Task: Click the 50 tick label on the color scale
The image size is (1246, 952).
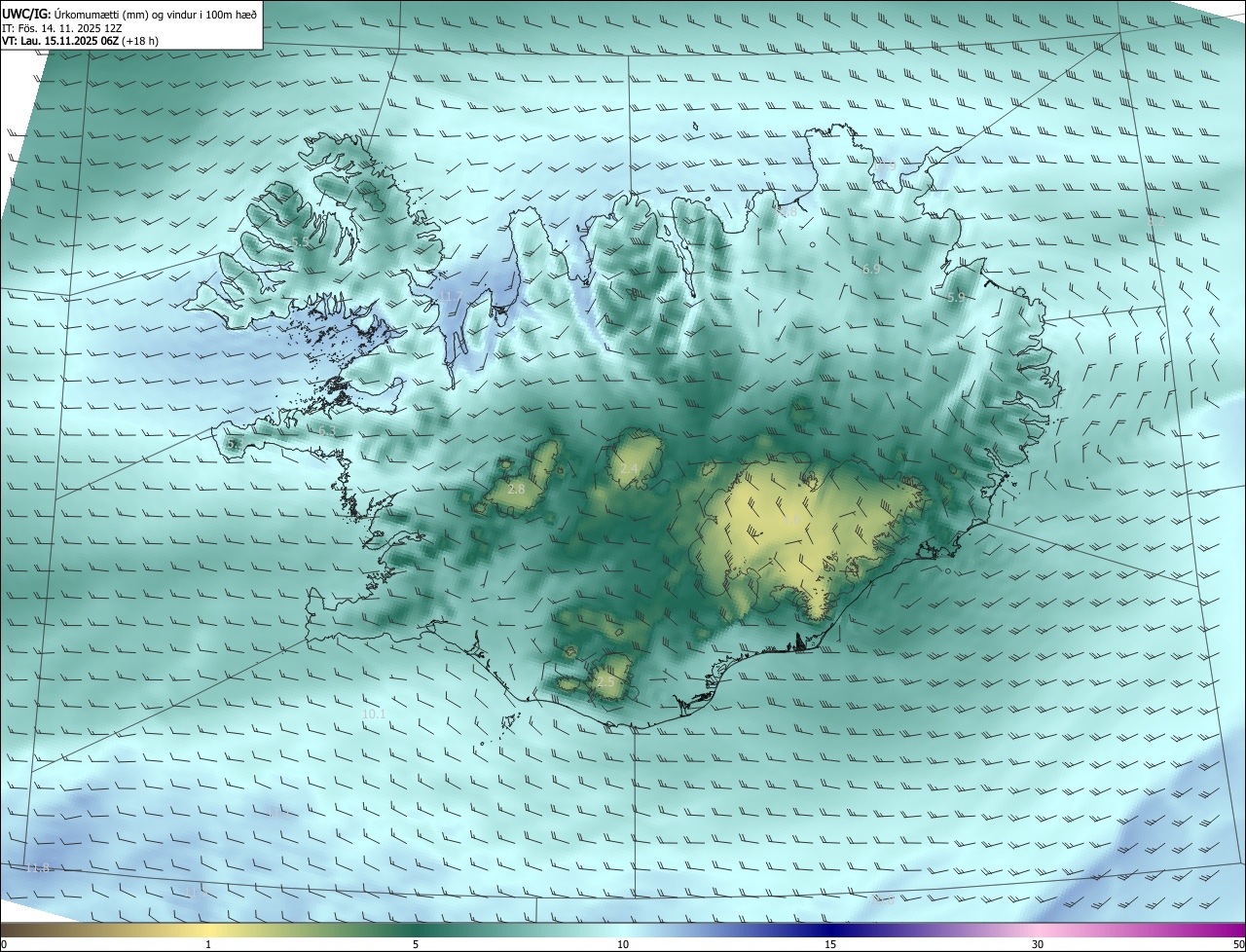Action: [x=1238, y=944]
